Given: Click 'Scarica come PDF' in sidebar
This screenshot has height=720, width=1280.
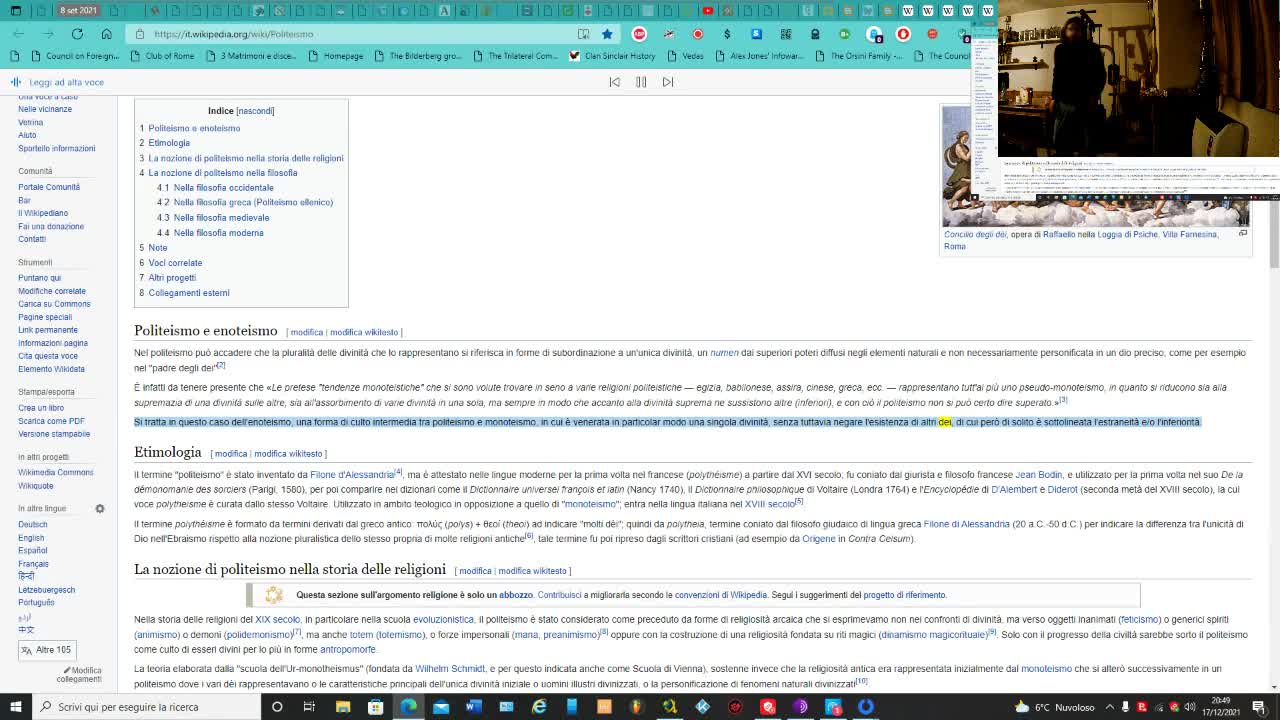Looking at the screenshot, I should click(51, 421).
